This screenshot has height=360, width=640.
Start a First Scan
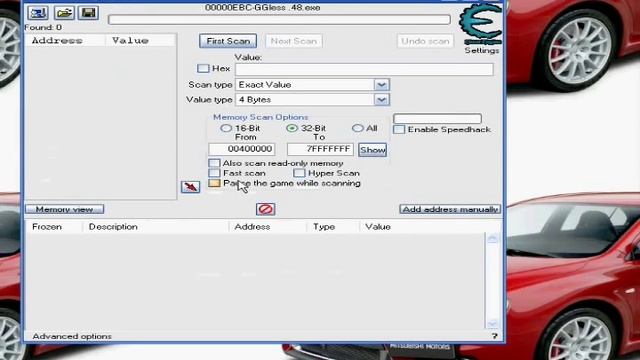coord(228,41)
